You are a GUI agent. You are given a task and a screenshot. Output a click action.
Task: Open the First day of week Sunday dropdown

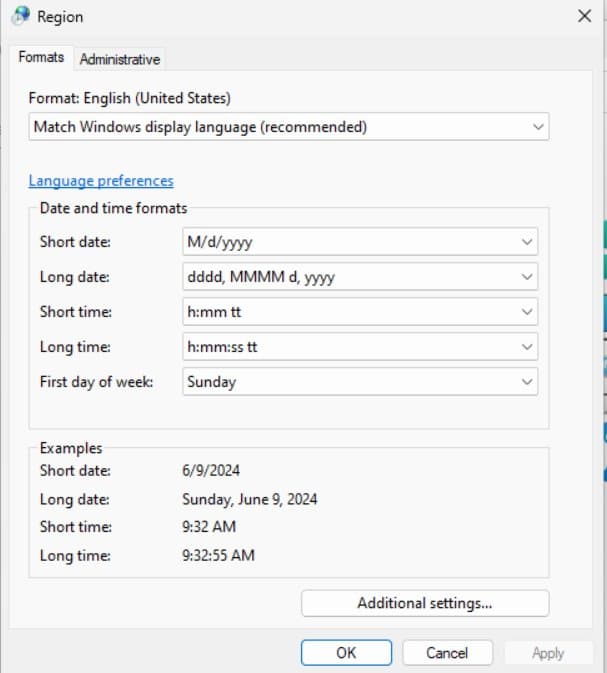point(360,382)
